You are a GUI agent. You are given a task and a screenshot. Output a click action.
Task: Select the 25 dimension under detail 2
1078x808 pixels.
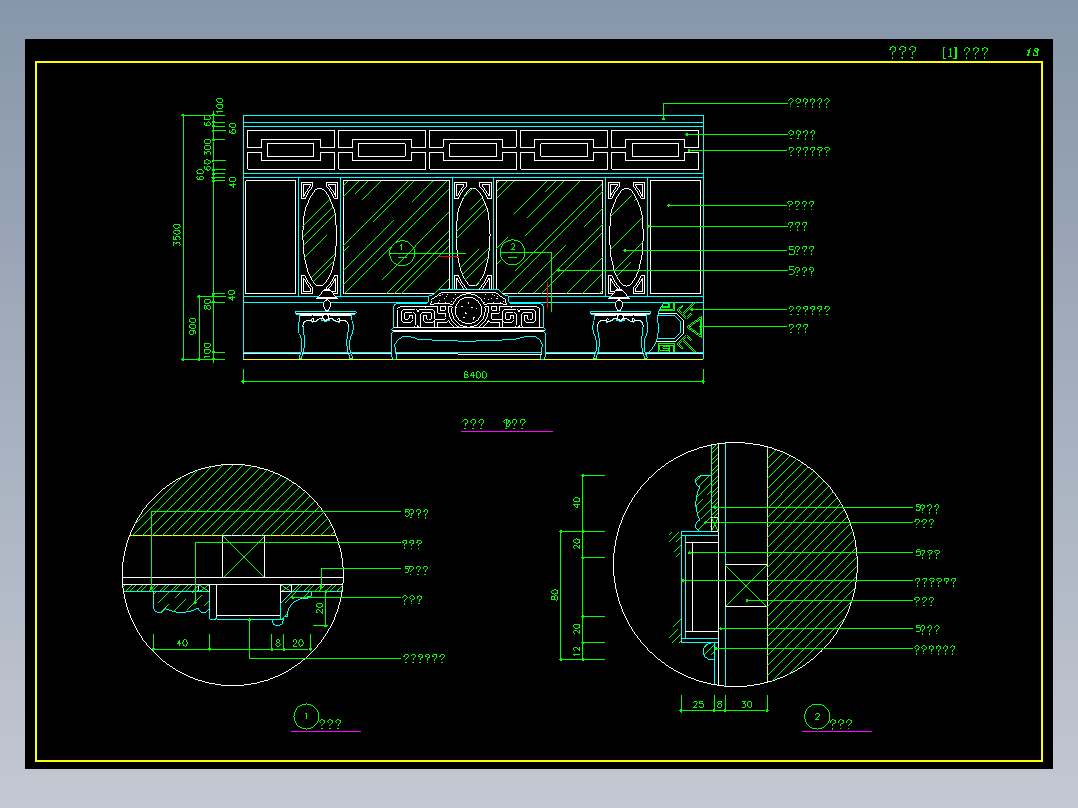pos(698,704)
